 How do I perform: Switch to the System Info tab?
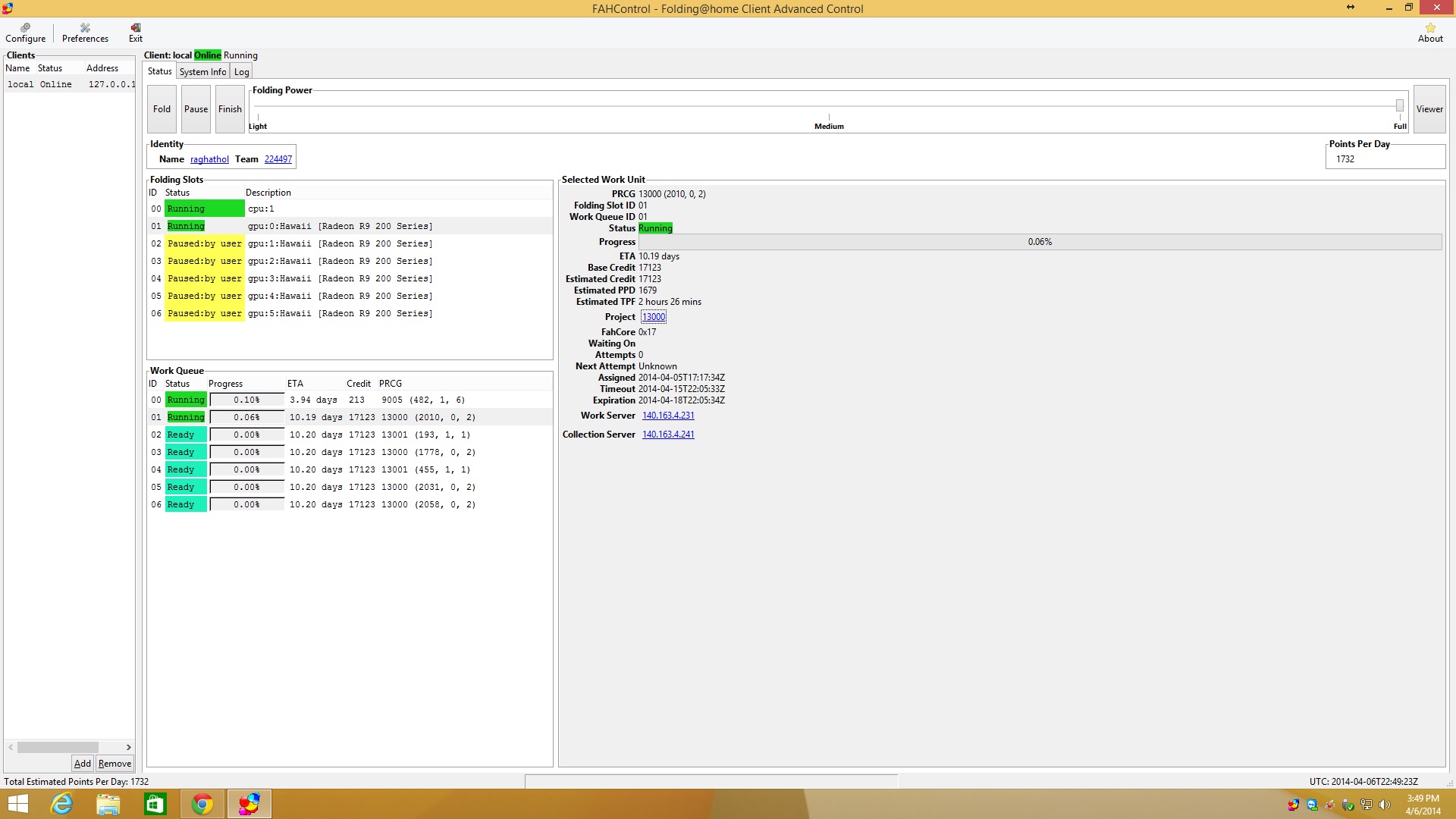(x=202, y=71)
